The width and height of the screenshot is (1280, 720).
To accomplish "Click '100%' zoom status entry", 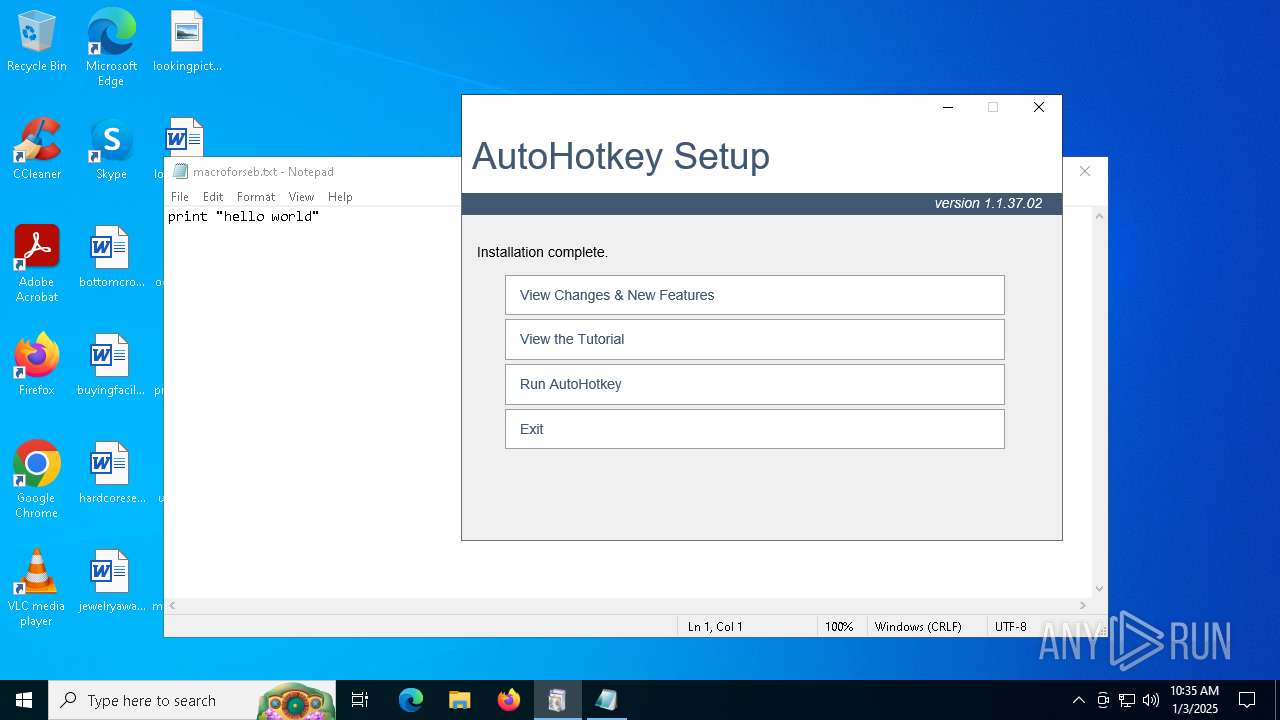I will pyautogui.click(x=839, y=627).
